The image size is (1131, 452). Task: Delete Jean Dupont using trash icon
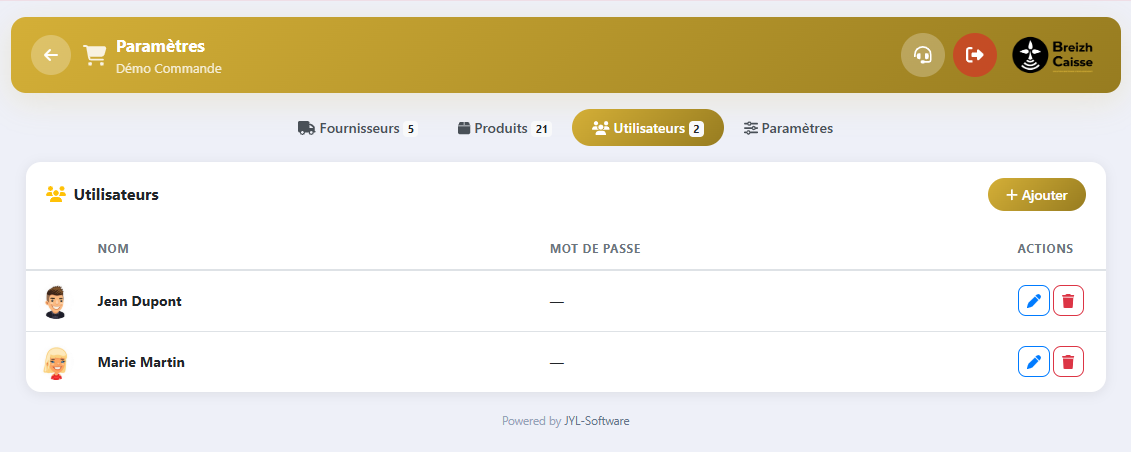[x=1068, y=301]
